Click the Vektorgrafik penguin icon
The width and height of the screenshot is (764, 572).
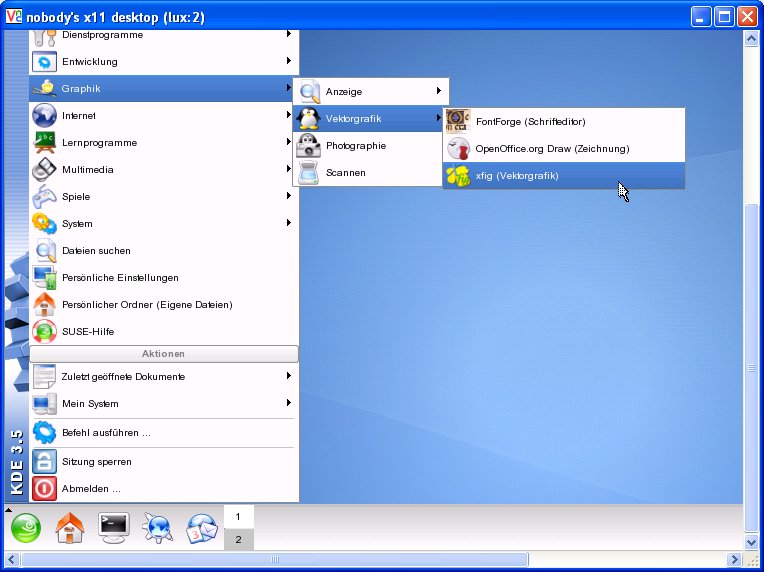[308, 118]
